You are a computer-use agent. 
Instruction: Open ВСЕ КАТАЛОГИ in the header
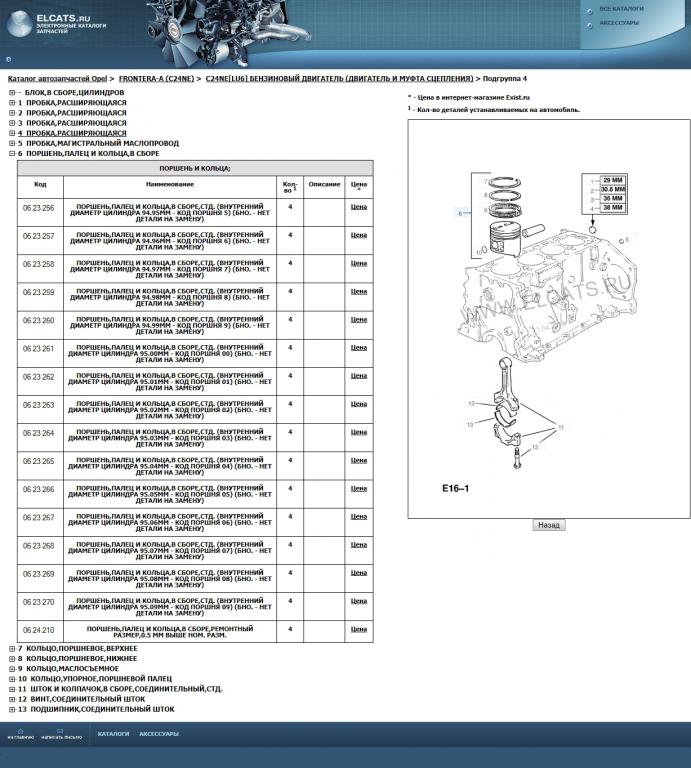pos(621,9)
